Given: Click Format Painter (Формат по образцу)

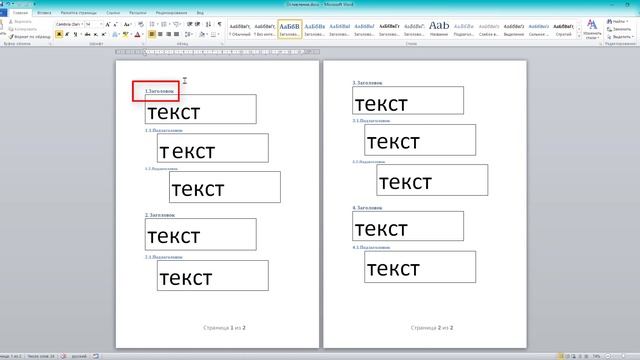Looking at the screenshot, I should point(30,36).
